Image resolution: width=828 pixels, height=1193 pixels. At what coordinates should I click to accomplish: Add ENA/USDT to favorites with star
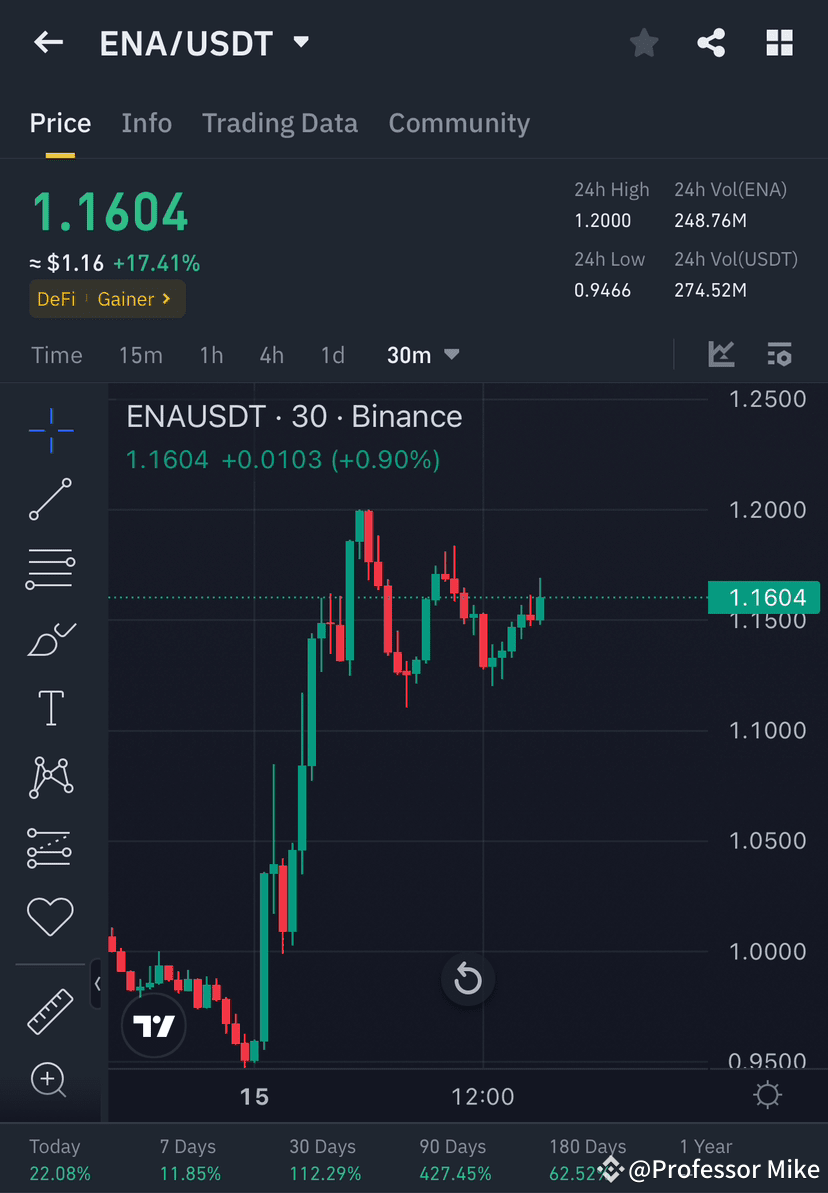click(x=644, y=43)
